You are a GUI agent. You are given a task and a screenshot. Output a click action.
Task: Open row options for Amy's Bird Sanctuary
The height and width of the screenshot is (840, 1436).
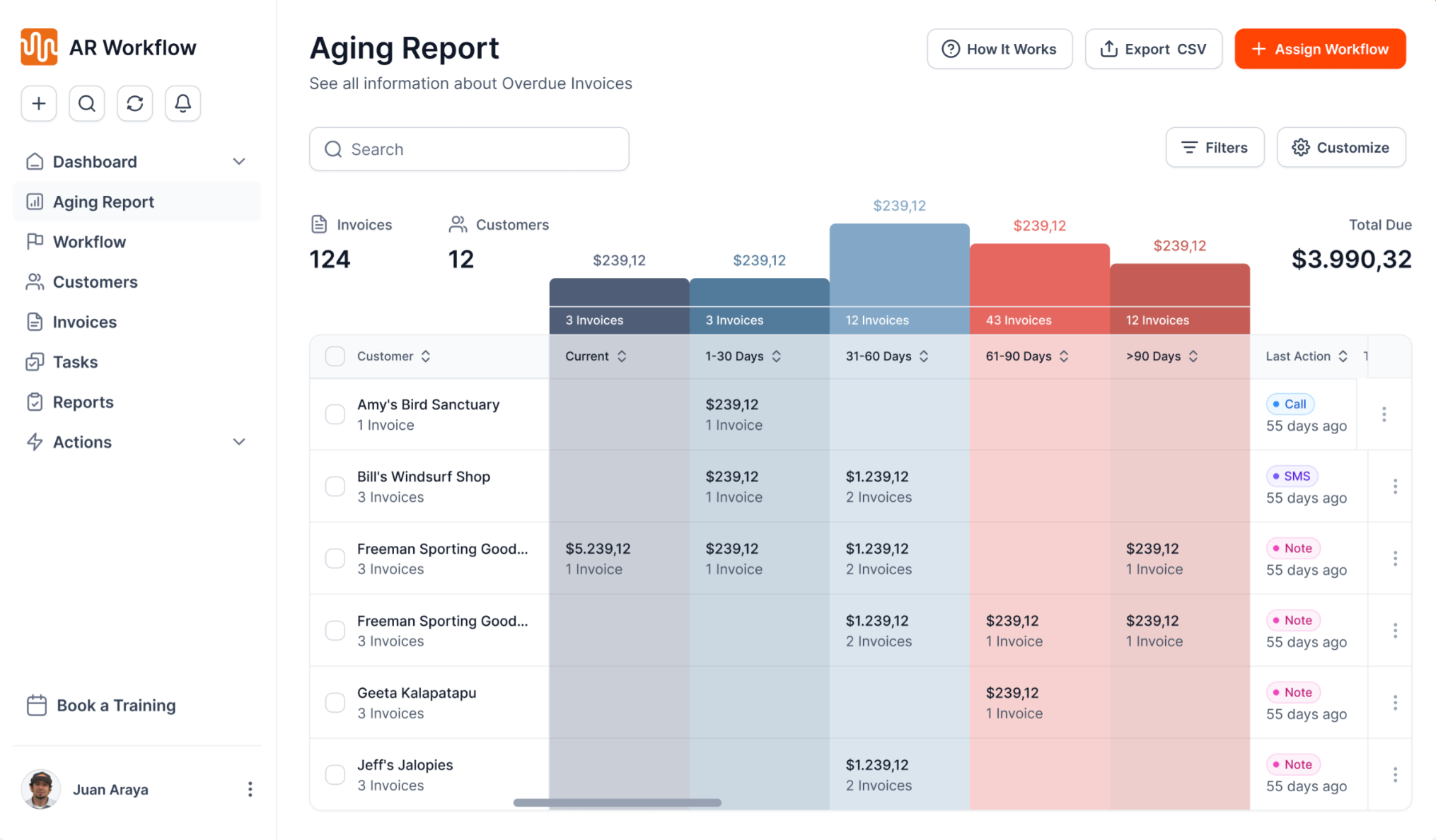pos(1384,414)
